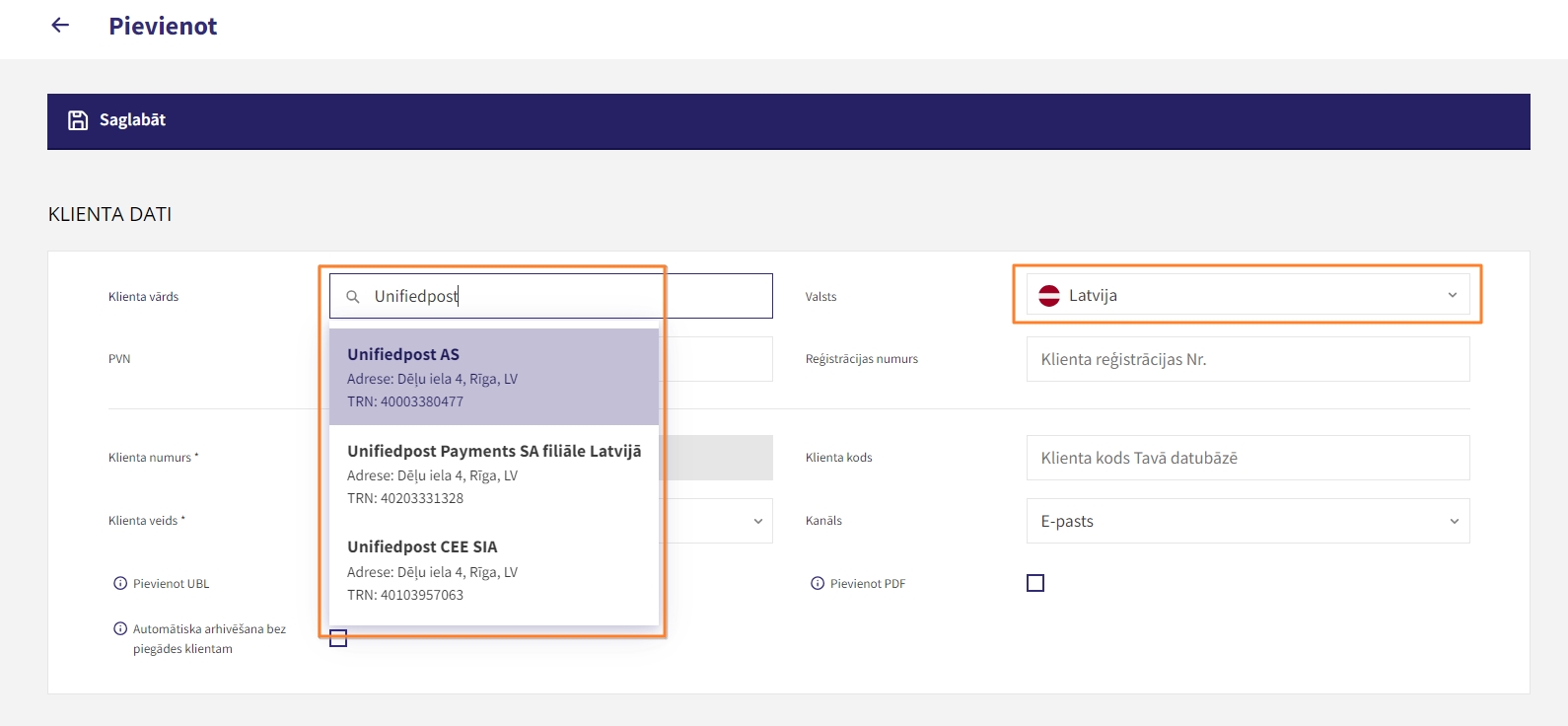This screenshot has height=726, width=1568.
Task: Click the PVN field label
Action: coord(119,359)
